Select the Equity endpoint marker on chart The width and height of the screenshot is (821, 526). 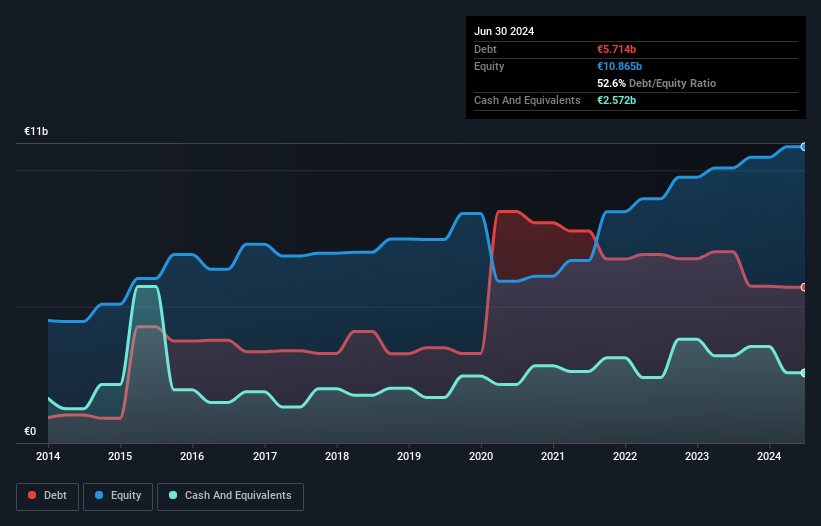point(804,147)
